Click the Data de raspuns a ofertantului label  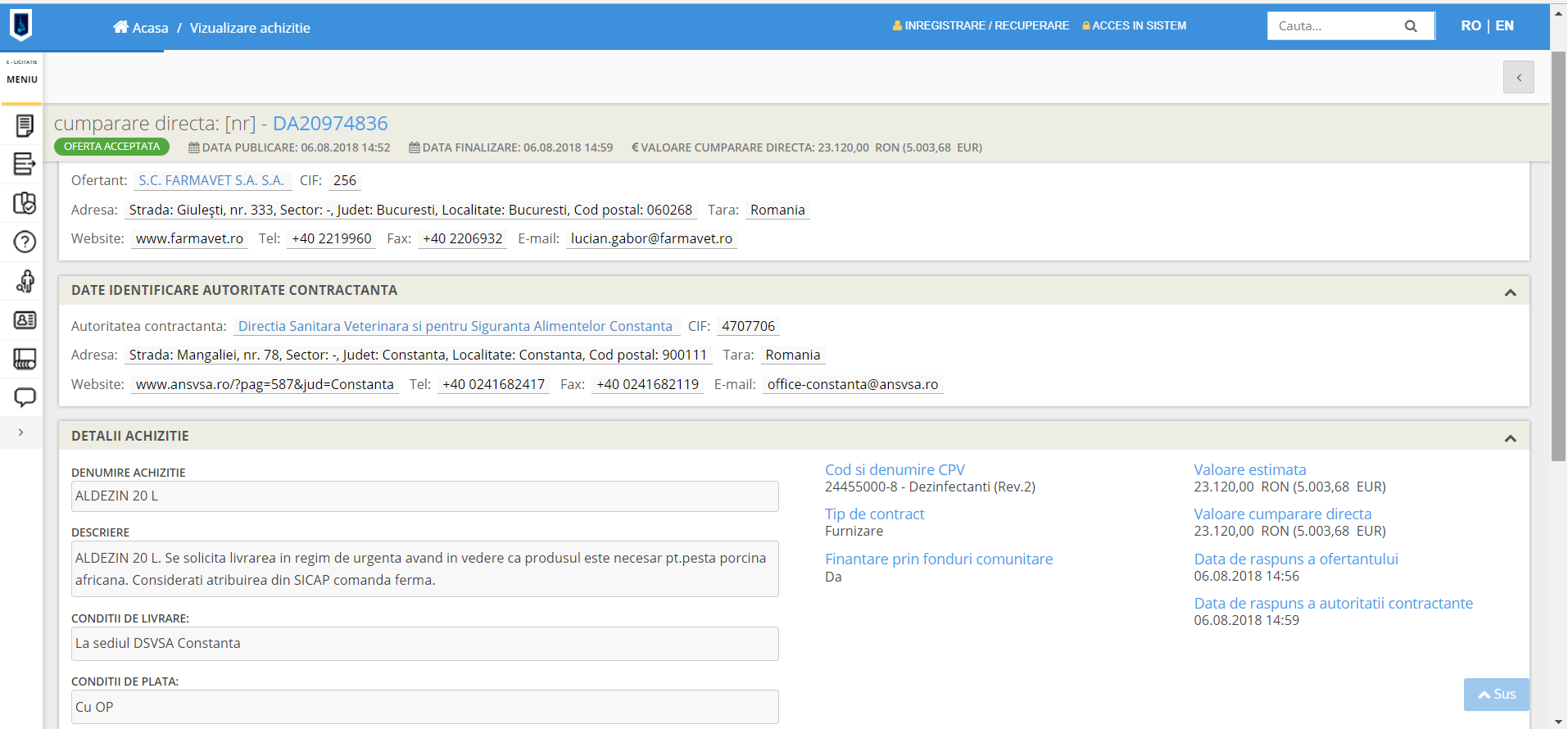click(x=1296, y=559)
